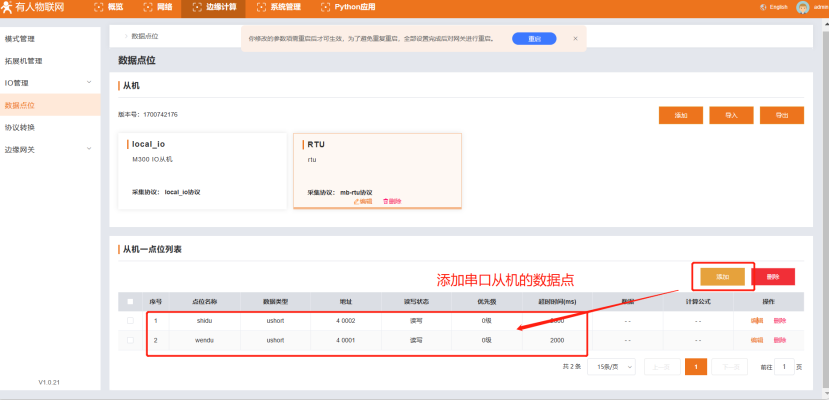This screenshot has width=829, height=400.
Task: Click the 概览 tab icon in top bar
Action: point(98,7)
